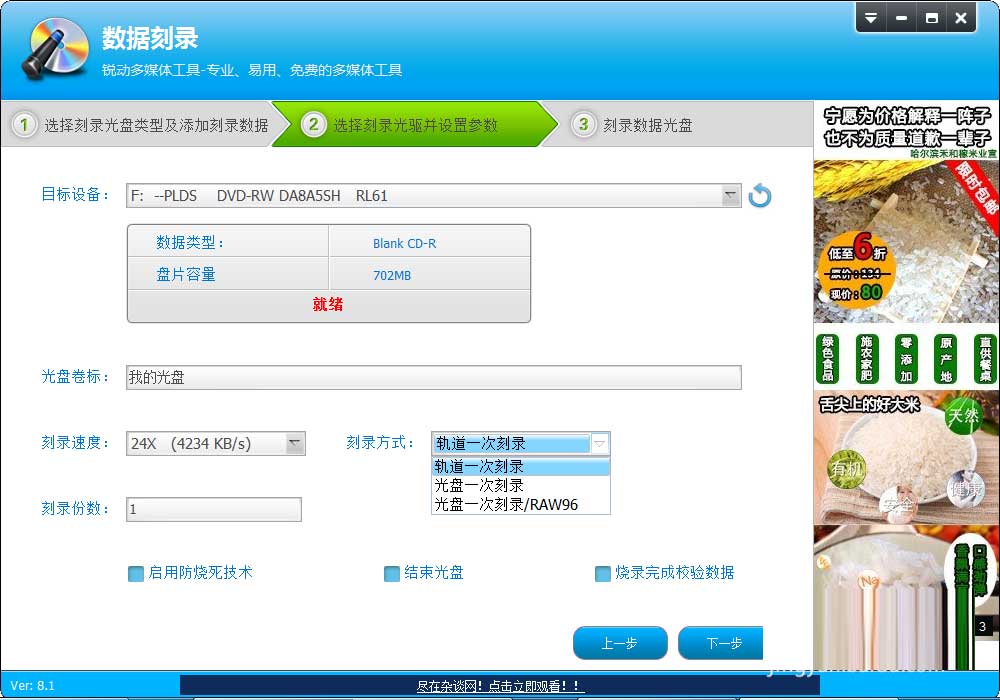
Task: Open the 刻录速度 speed dropdown
Action: coord(294,443)
